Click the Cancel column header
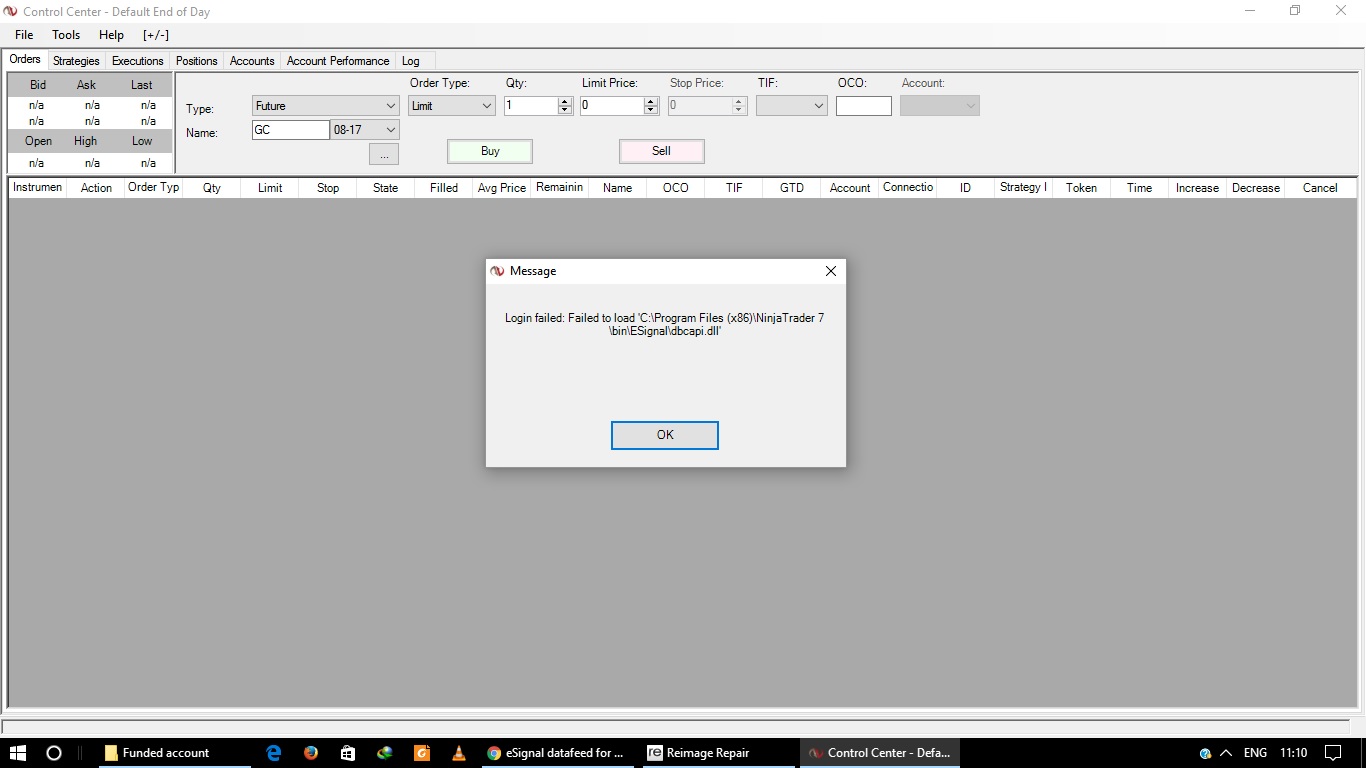1366x768 pixels. [x=1320, y=188]
